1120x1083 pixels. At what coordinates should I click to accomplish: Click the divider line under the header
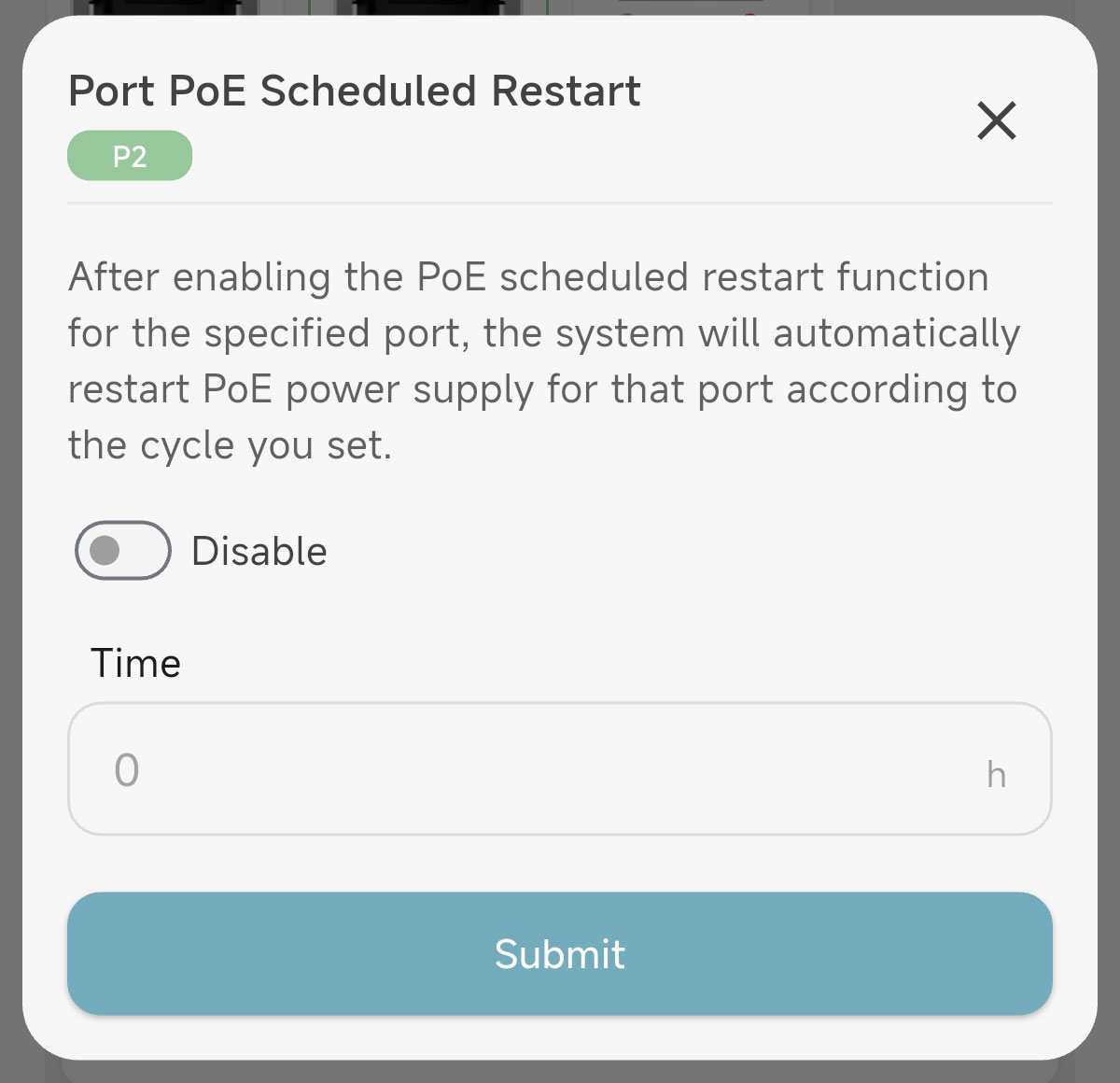point(560,203)
